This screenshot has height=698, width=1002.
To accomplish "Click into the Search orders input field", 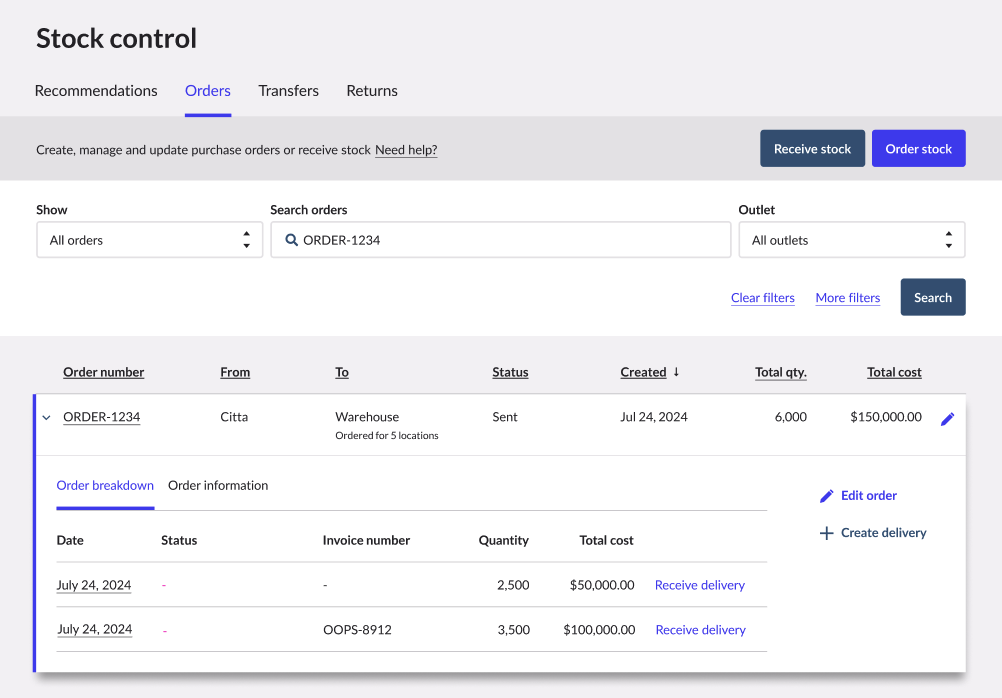I will (500, 240).
